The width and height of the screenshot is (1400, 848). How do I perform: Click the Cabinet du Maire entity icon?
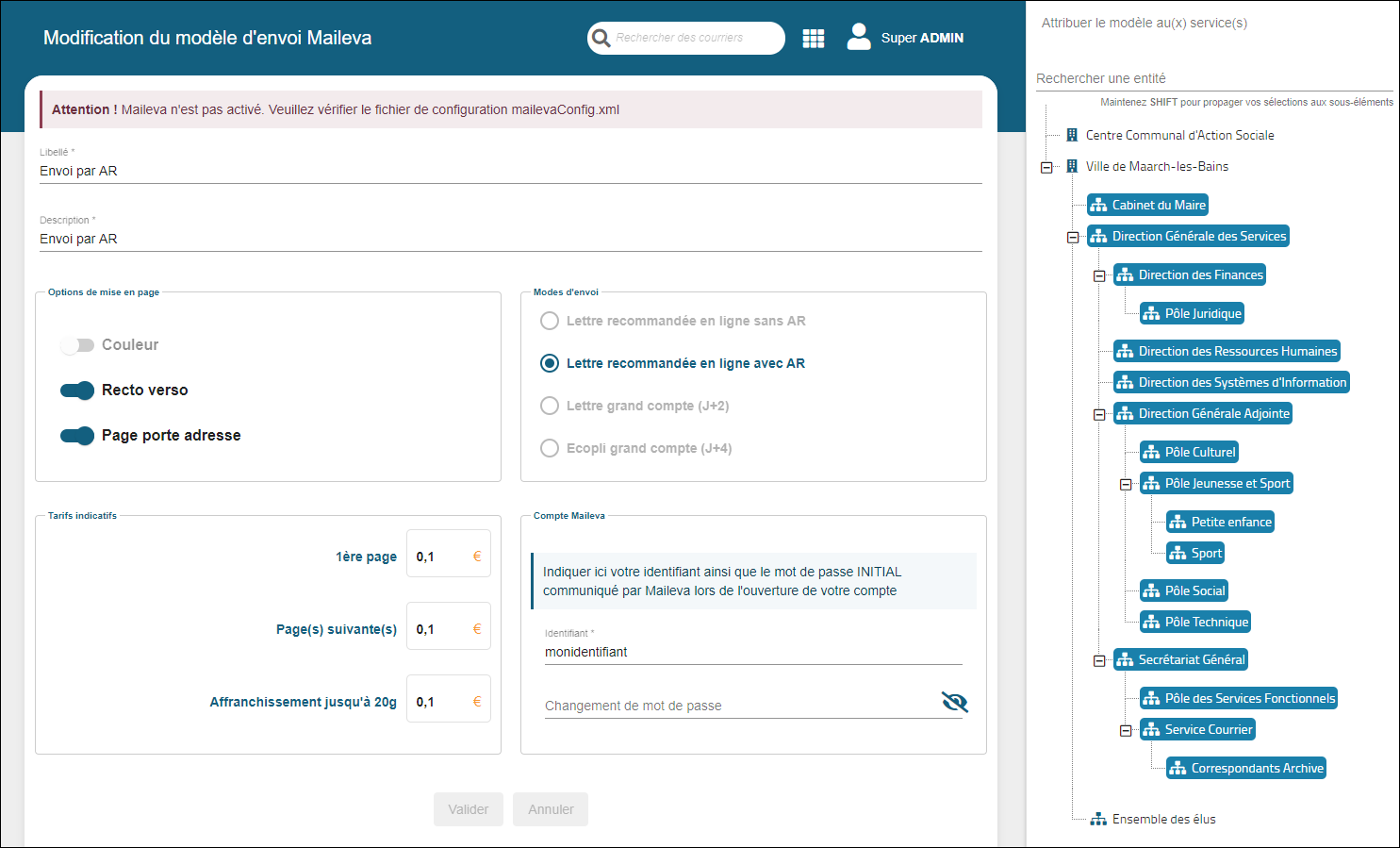pos(1099,206)
